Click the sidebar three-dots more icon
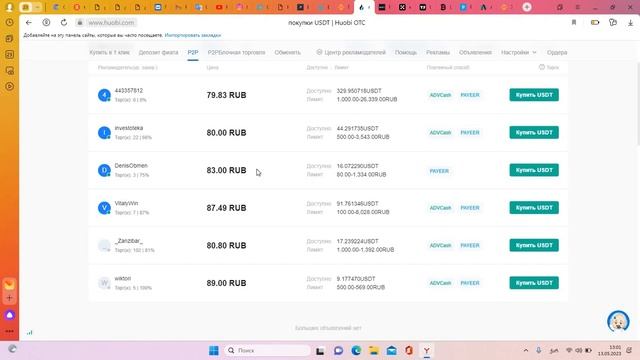 coord(9,331)
